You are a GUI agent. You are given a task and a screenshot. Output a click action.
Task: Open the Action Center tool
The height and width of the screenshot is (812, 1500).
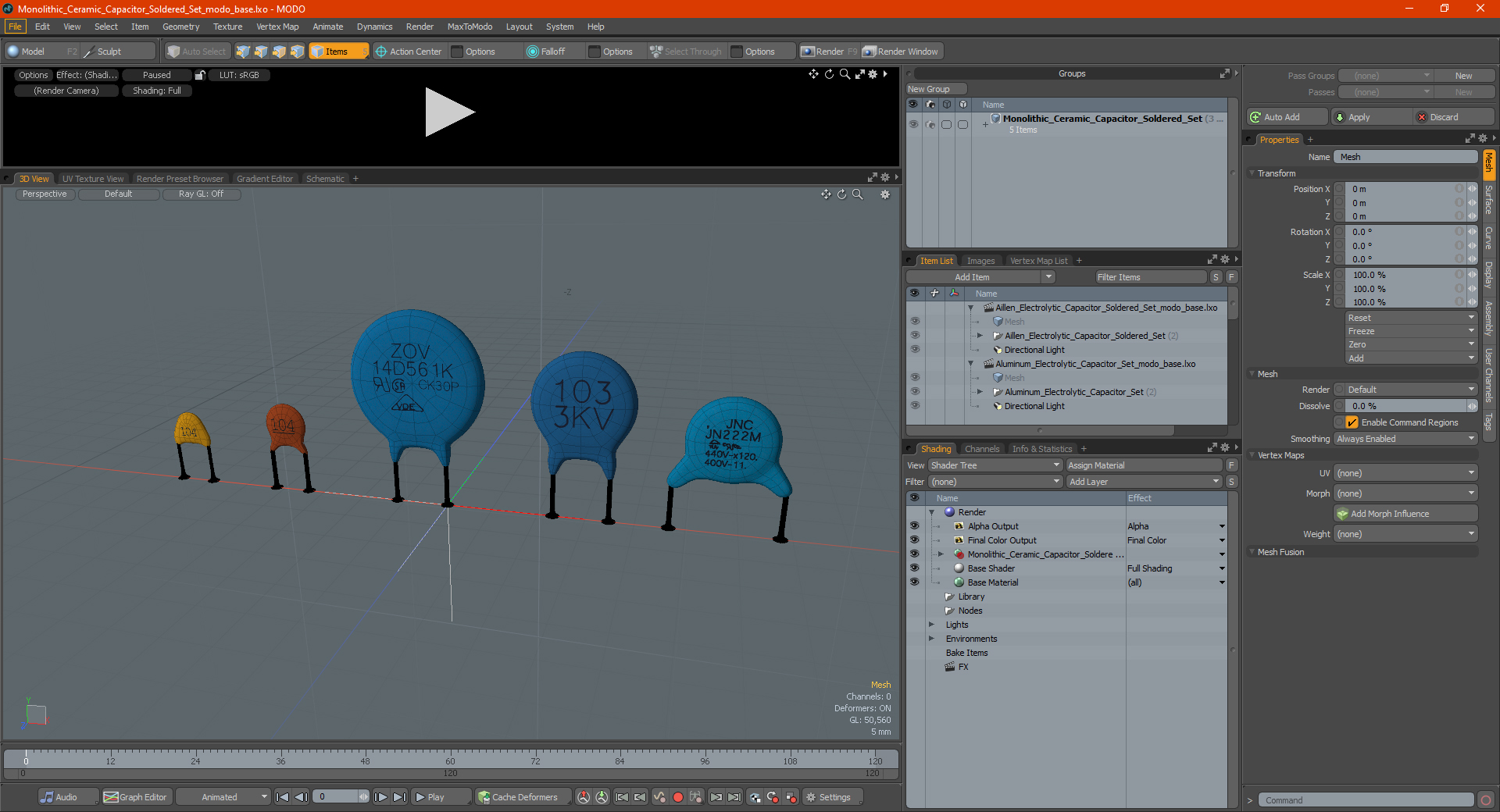tap(409, 52)
